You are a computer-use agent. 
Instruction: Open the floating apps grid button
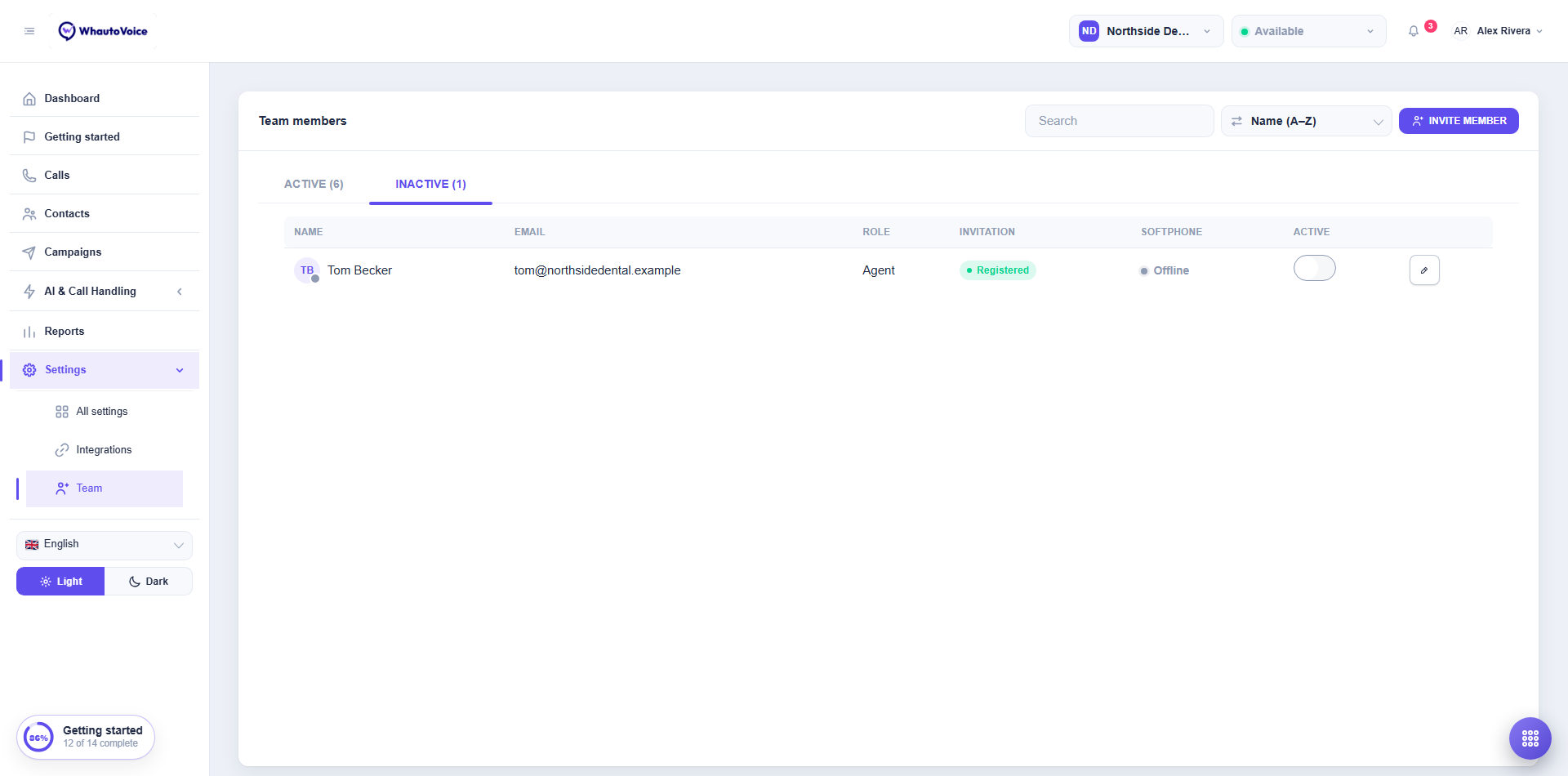[1530, 738]
